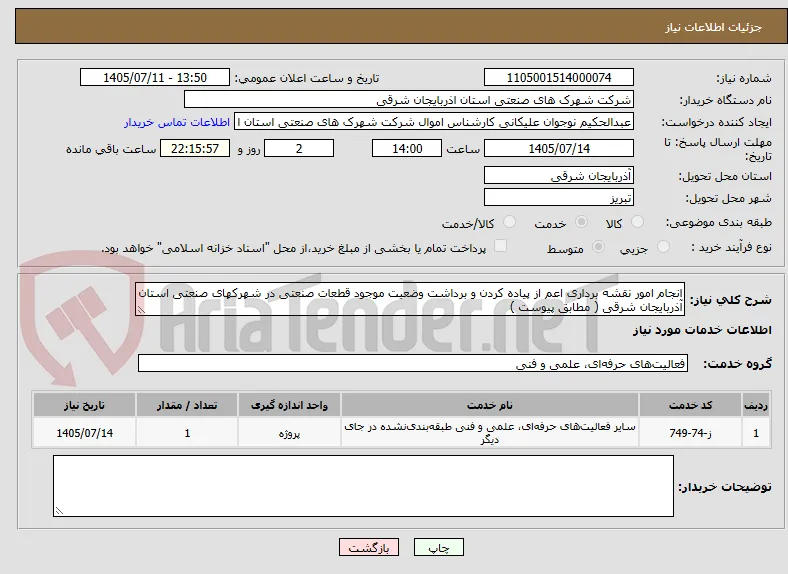788x574 pixels.
Task: Click the deadline time field 14:00
Action: click(407, 148)
